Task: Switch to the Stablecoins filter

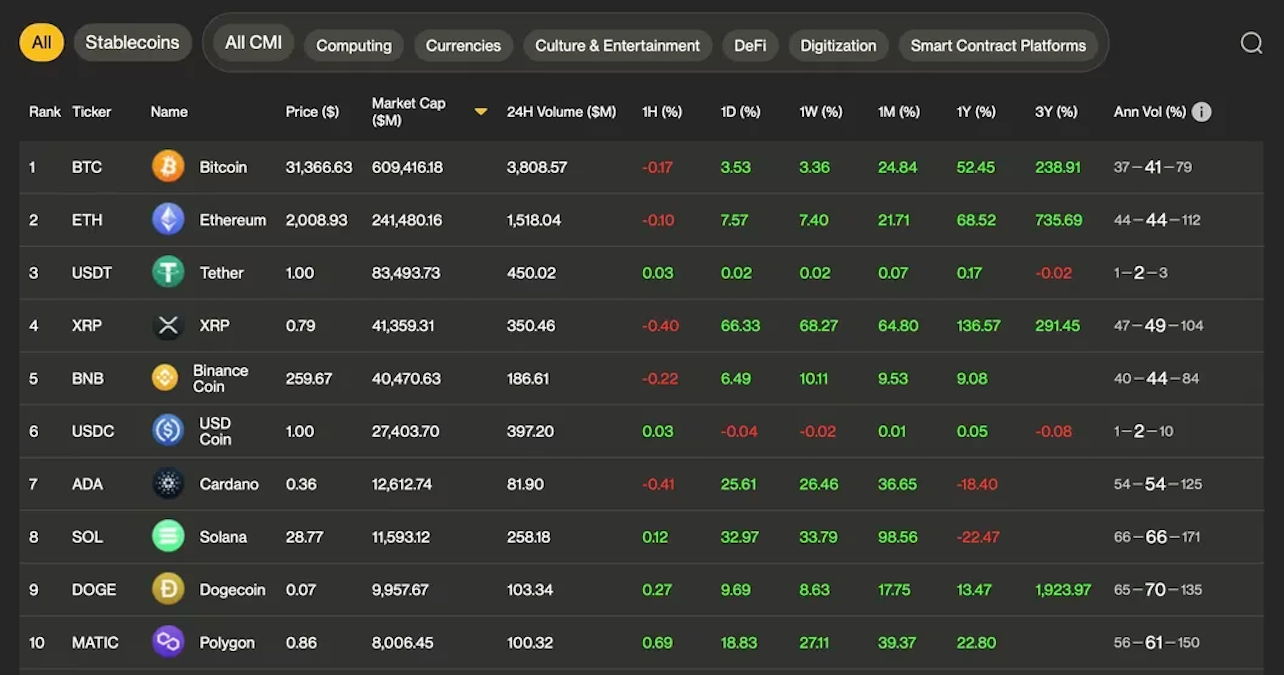Action: [132, 43]
